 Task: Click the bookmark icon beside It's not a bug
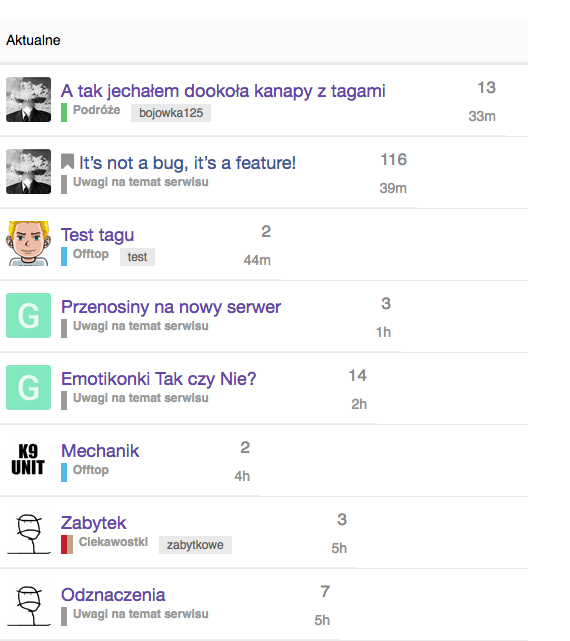pos(67,161)
